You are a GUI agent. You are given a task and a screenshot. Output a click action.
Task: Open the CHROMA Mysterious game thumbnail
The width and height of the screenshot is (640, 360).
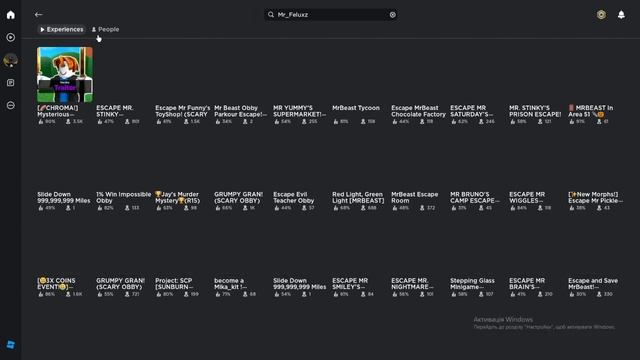[x=65, y=74]
